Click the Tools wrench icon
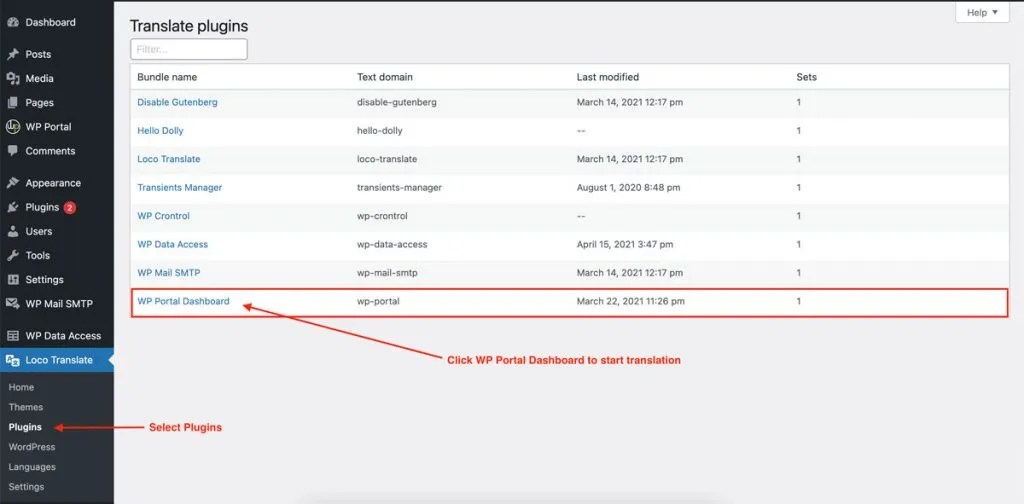This screenshot has height=504, width=1024. pyautogui.click(x=12, y=255)
